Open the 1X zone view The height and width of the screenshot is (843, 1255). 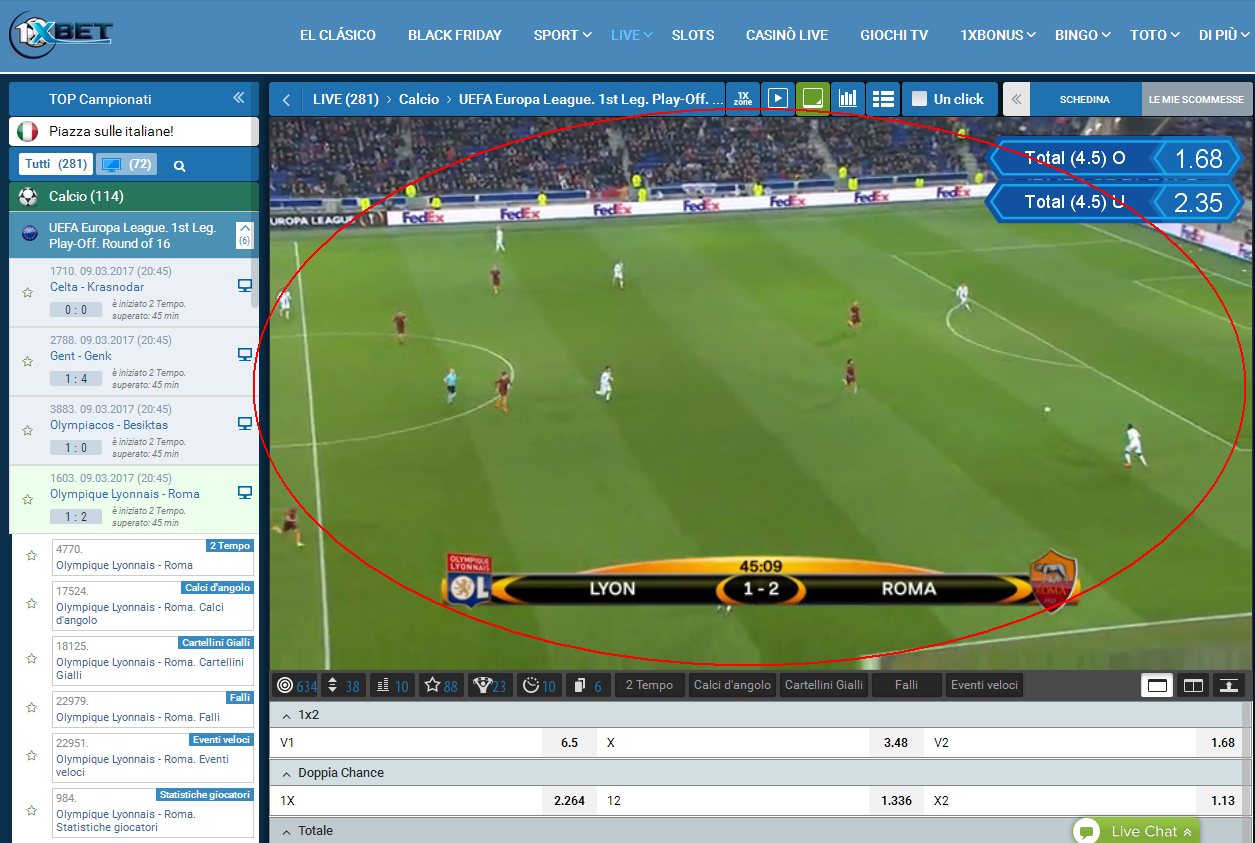(x=743, y=99)
